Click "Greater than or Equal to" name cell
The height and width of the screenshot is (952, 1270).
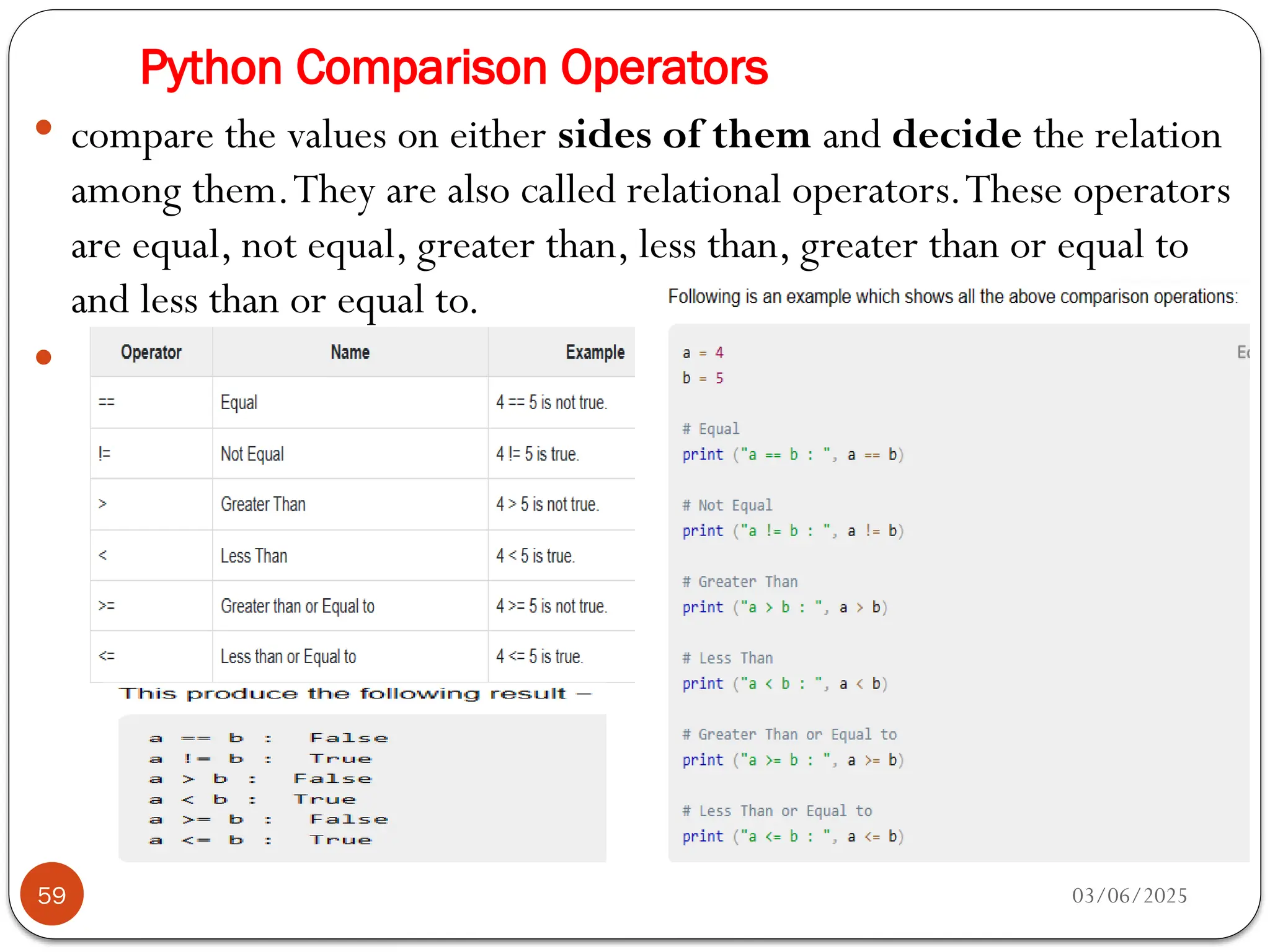click(x=350, y=606)
